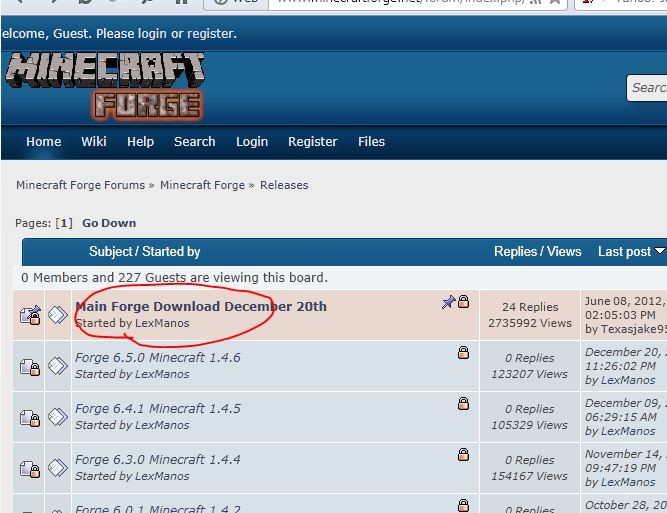The width and height of the screenshot is (667, 513).
Task: Sort by Started by column header
Action: [171, 251]
